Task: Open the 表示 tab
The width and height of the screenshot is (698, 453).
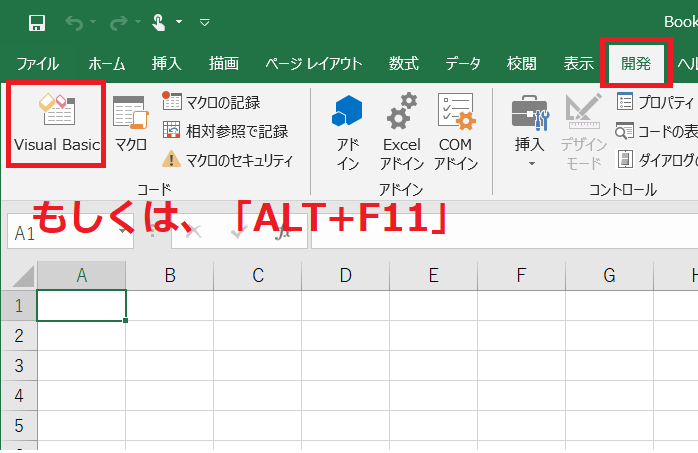Action: [579, 64]
